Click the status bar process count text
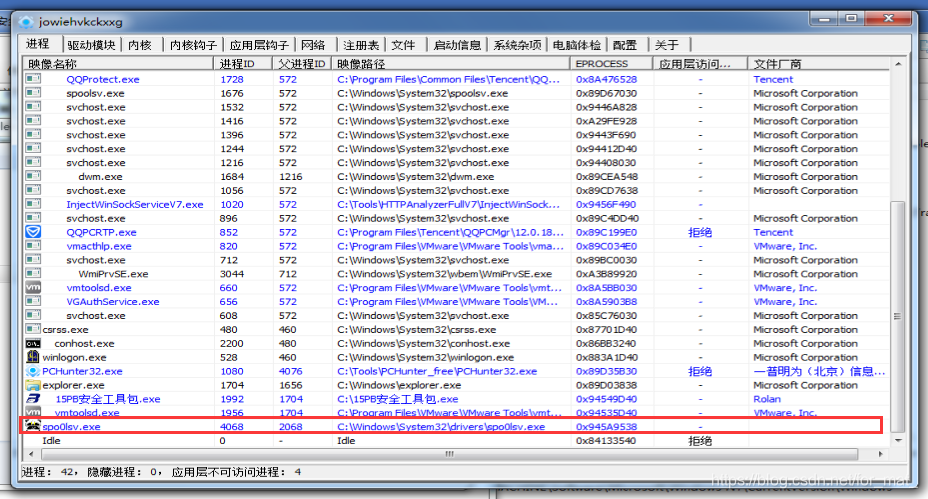Image resolution: width=928 pixels, height=499 pixels. click(x=162, y=472)
